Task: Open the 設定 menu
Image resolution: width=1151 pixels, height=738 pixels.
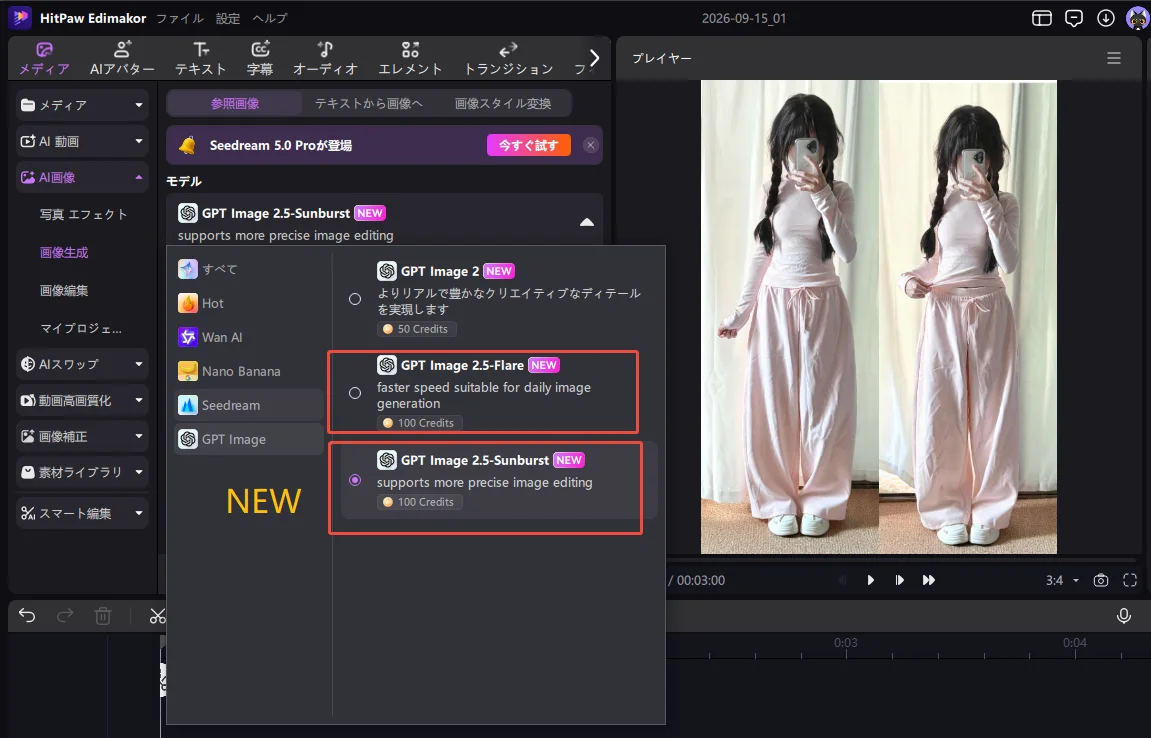Action: pos(228,18)
